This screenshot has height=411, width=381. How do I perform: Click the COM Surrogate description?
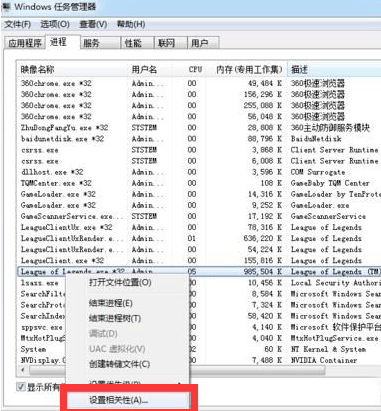(x=318, y=172)
